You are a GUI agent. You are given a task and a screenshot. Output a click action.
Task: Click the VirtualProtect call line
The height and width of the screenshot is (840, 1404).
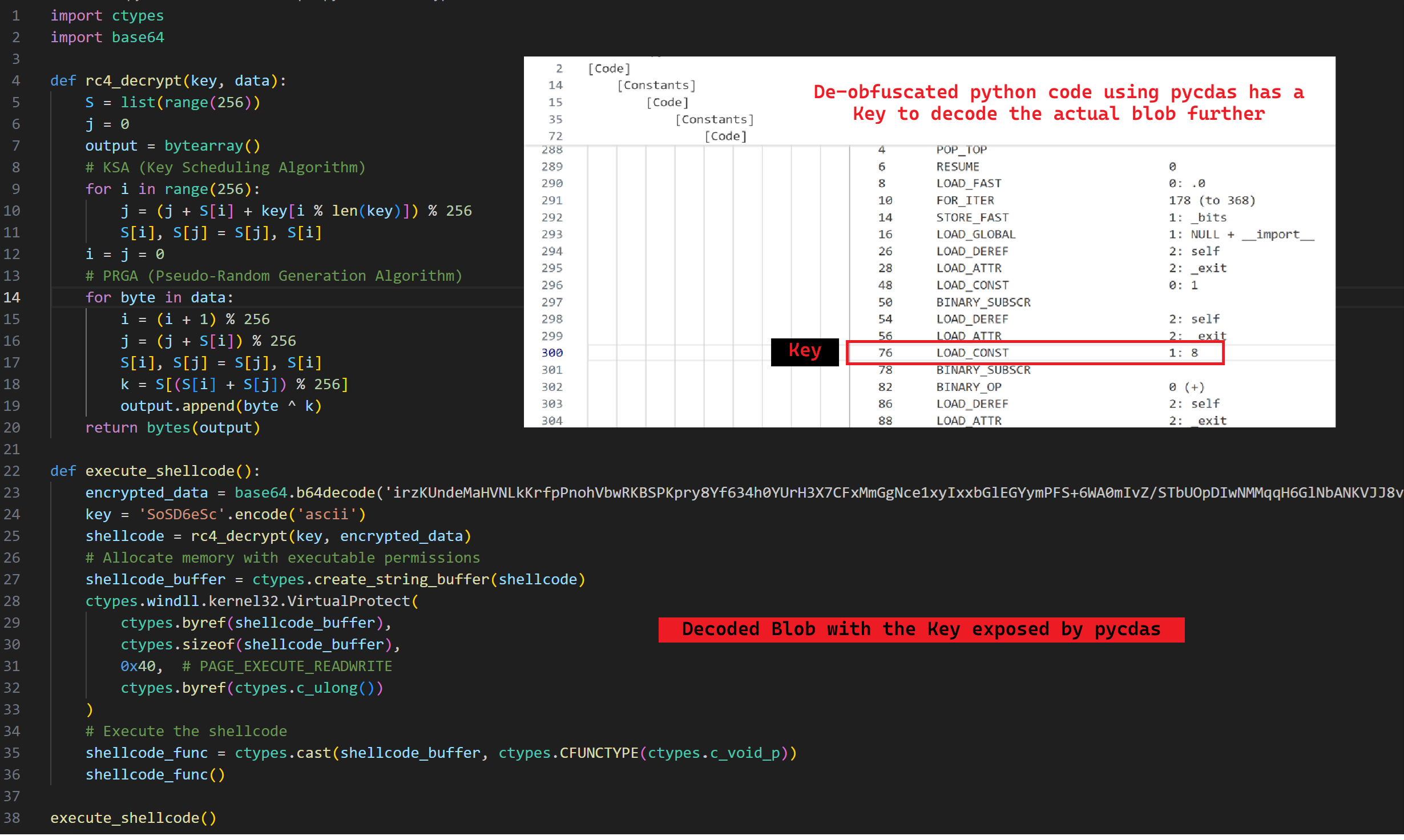click(252, 601)
